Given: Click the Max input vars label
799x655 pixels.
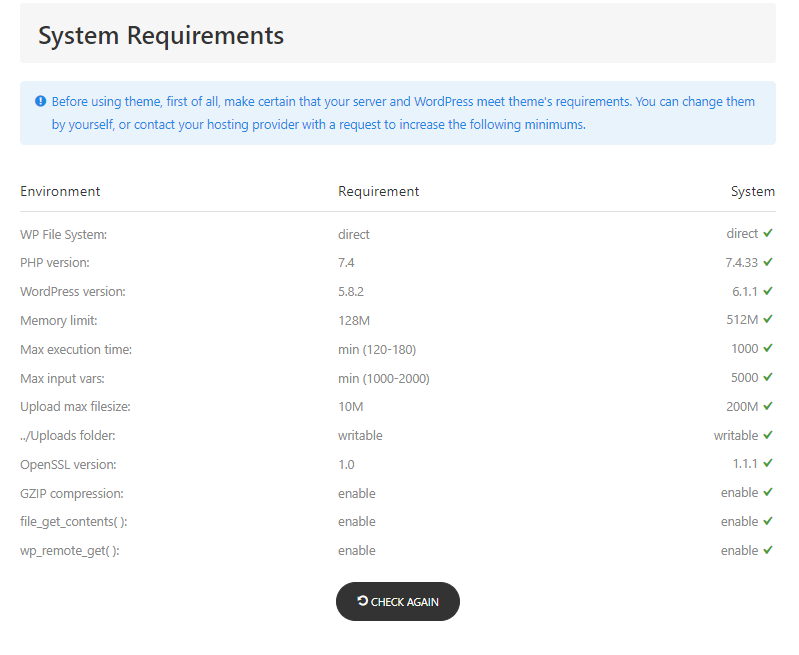Looking at the screenshot, I should pyautogui.click(x=62, y=379).
